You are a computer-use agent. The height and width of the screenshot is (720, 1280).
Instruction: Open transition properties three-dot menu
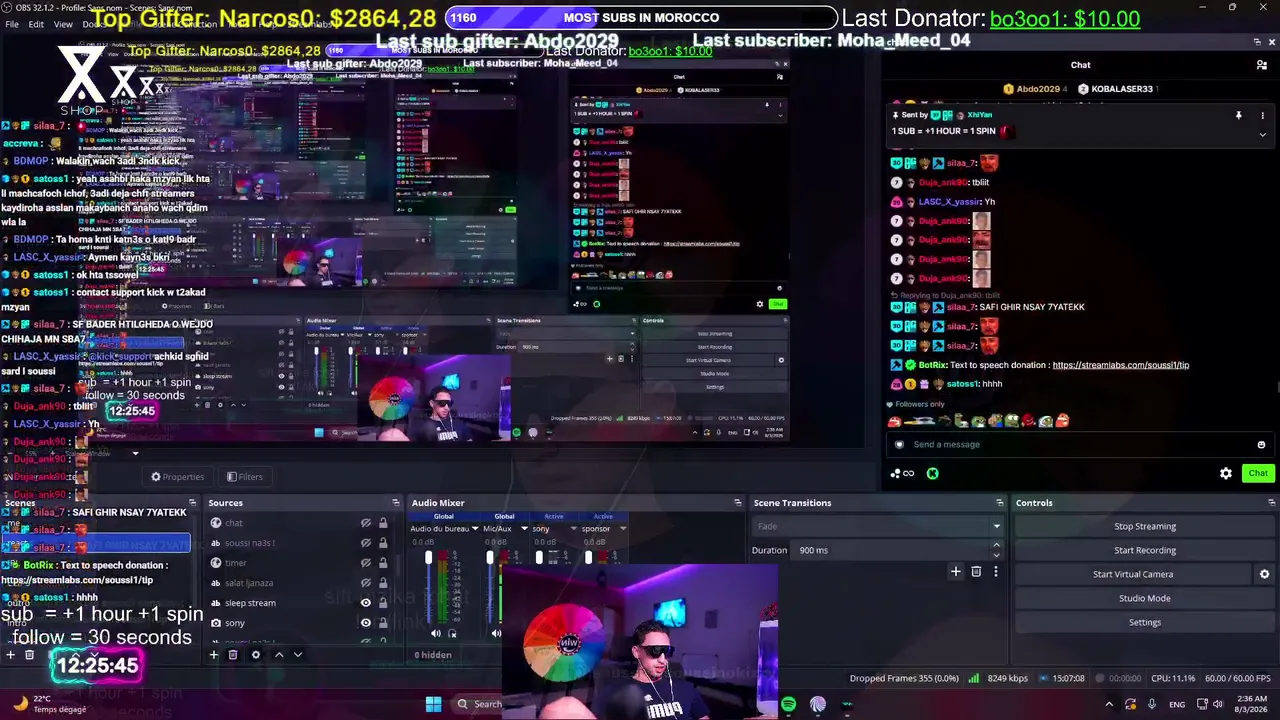[x=995, y=572]
